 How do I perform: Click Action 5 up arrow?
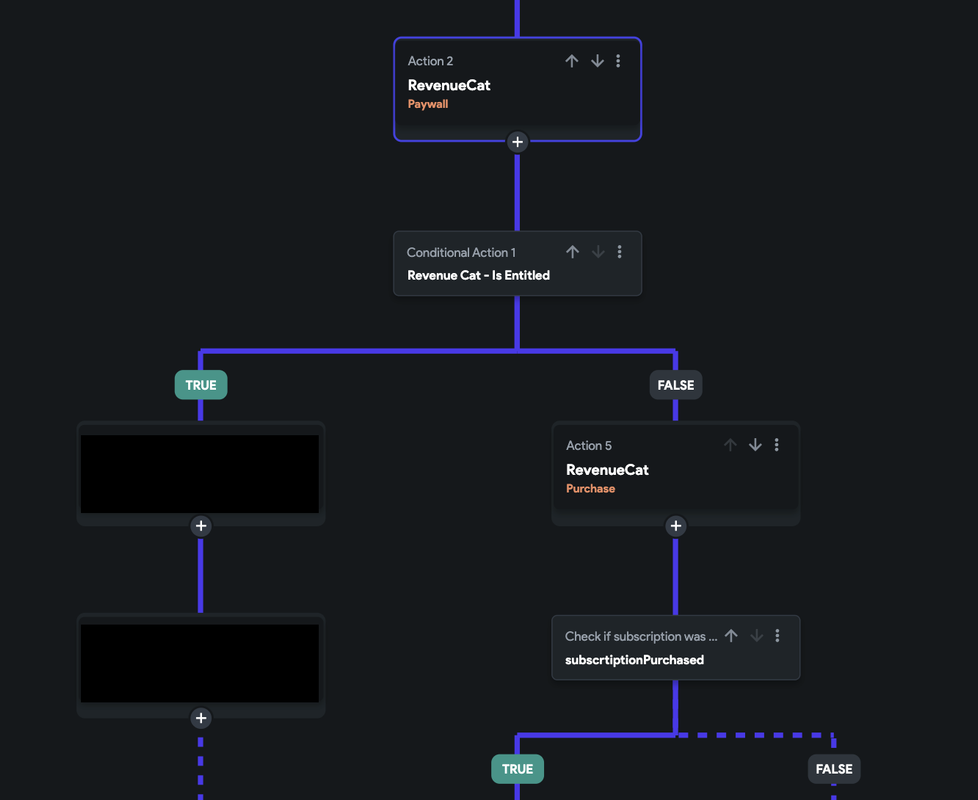730,445
